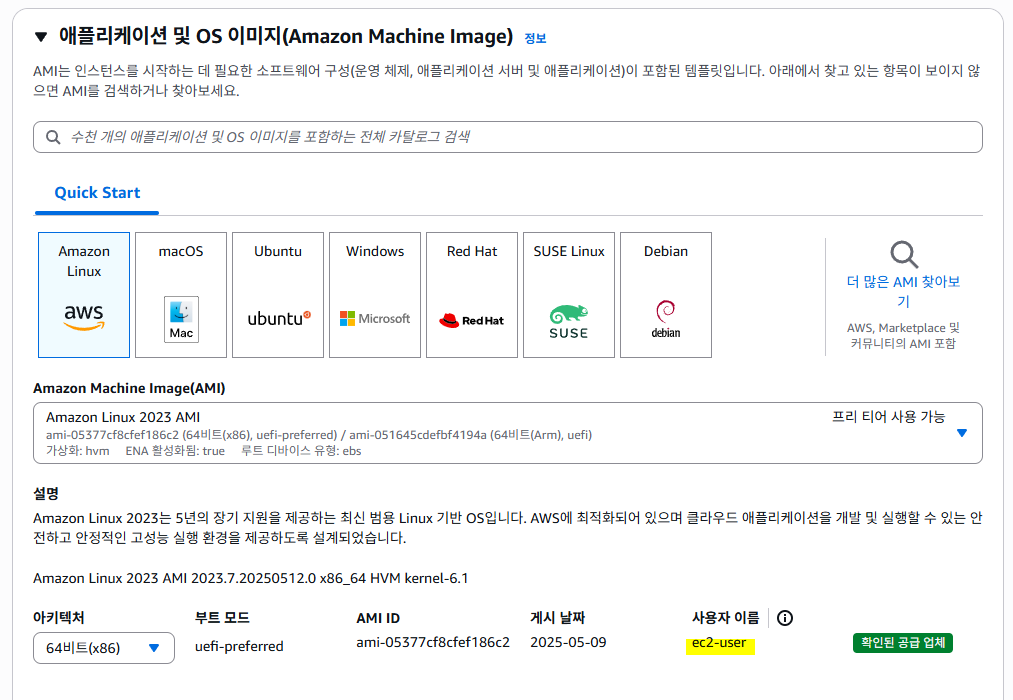1013x700 pixels.
Task: Select the Amazon Linux AMI tile
Action: click(84, 295)
